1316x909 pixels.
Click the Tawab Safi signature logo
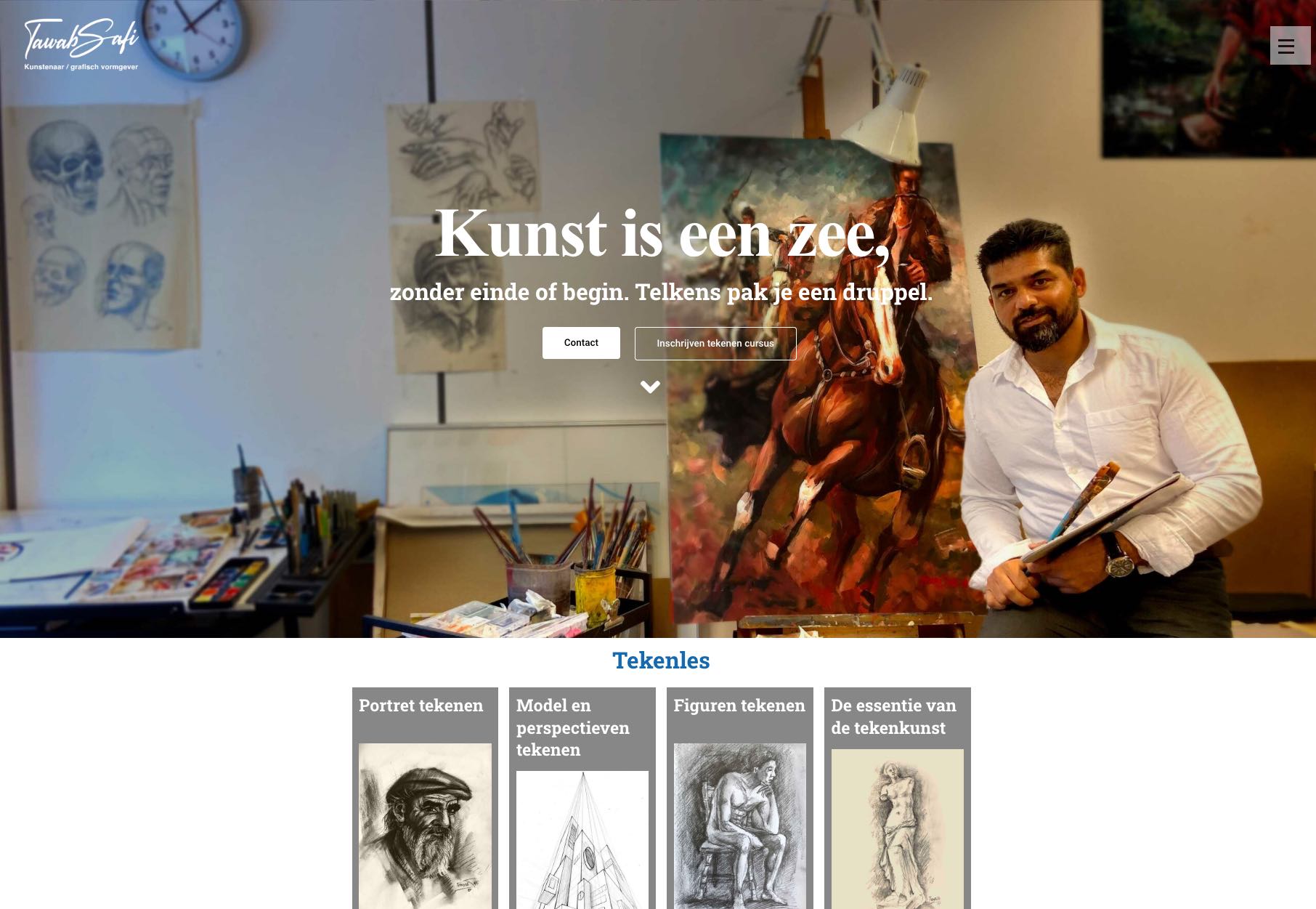pyautogui.click(x=81, y=39)
